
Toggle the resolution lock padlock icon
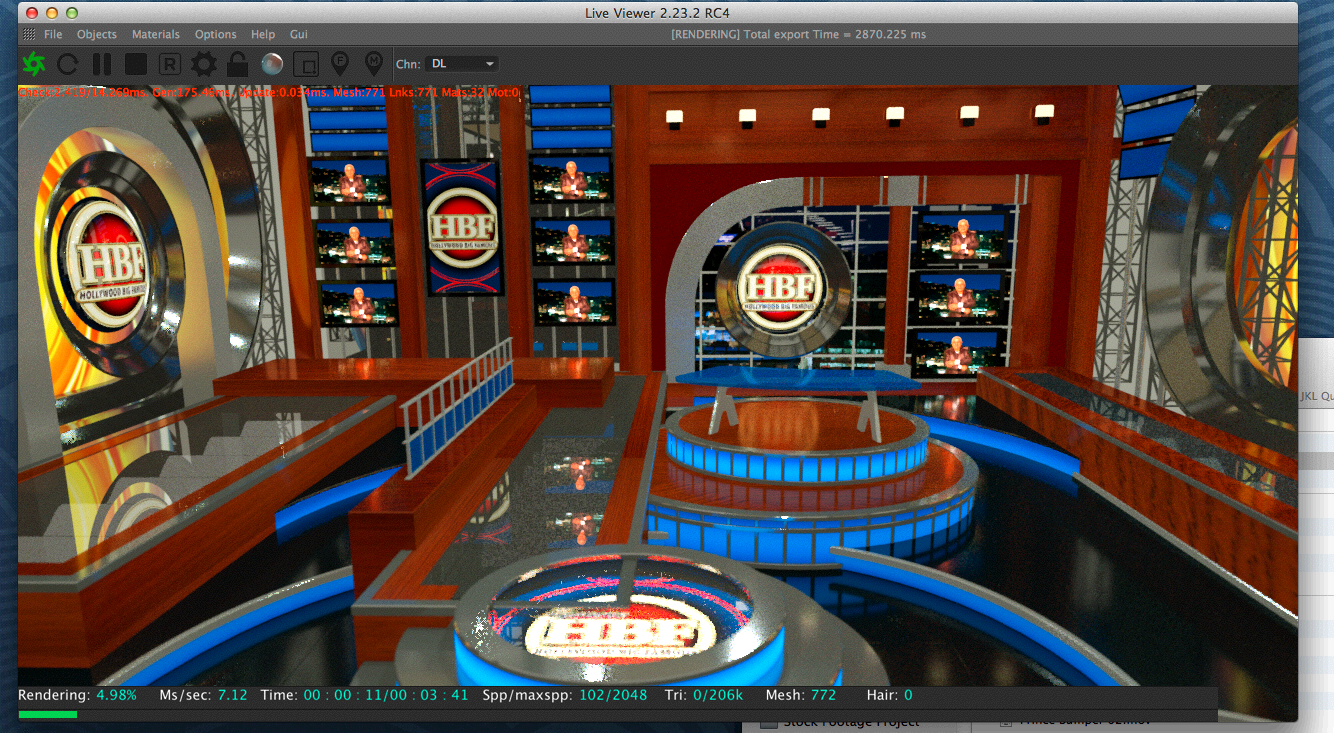pyautogui.click(x=237, y=64)
